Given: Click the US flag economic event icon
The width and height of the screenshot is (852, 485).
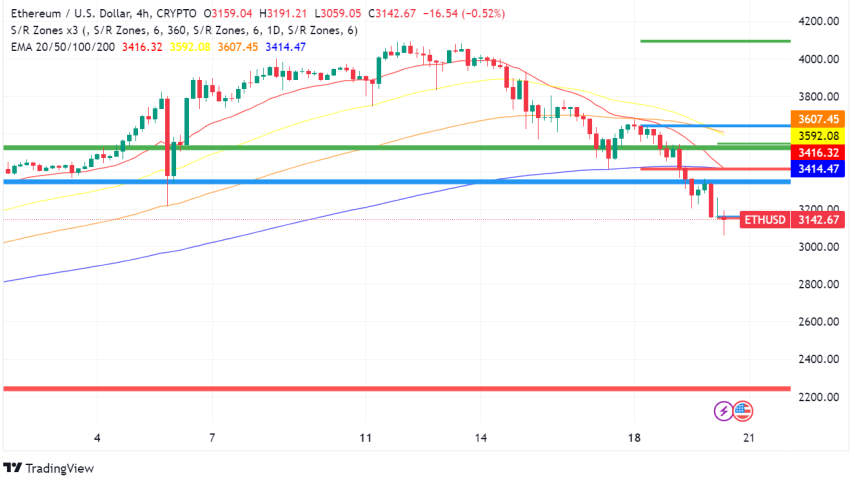Looking at the screenshot, I should [743, 411].
